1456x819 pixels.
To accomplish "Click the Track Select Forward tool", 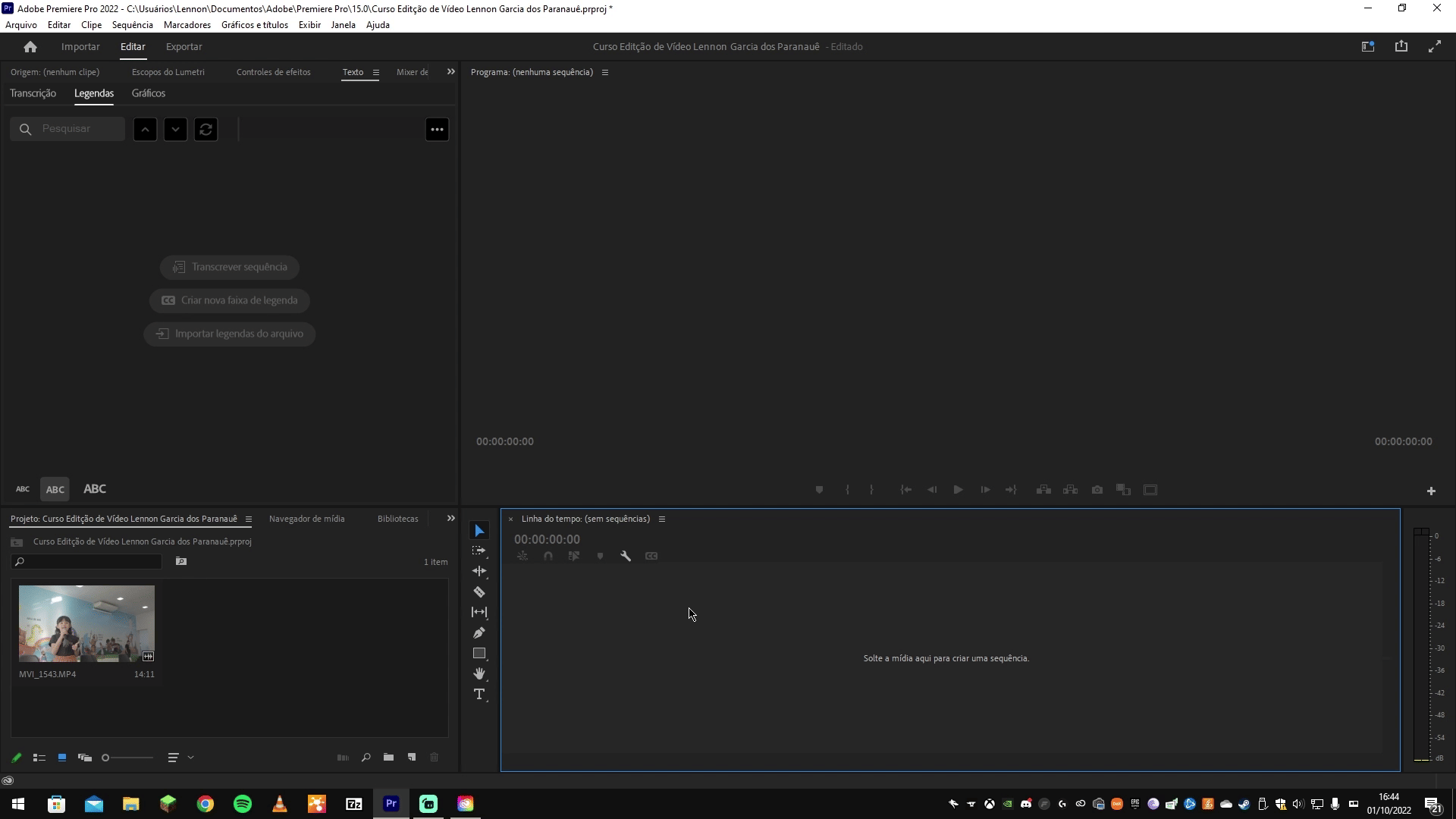I will tap(479, 551).
